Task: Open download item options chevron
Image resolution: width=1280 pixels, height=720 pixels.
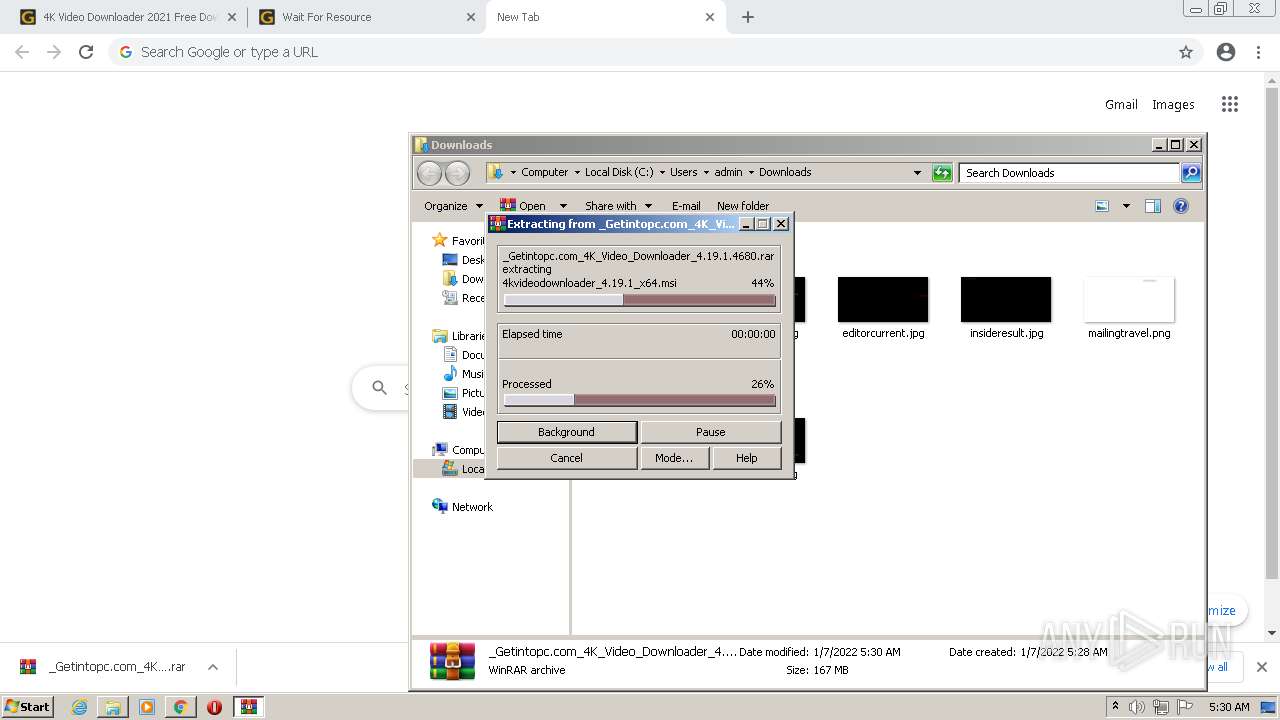Action: click(x=213, y=667)
